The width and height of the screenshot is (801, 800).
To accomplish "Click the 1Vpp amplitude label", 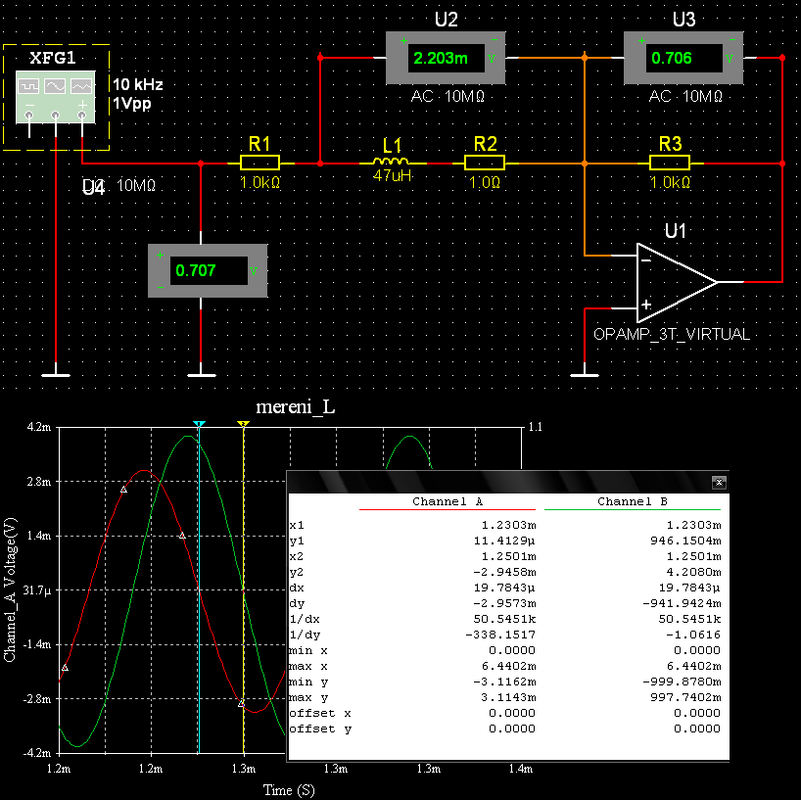I will [x=132, y=104].
